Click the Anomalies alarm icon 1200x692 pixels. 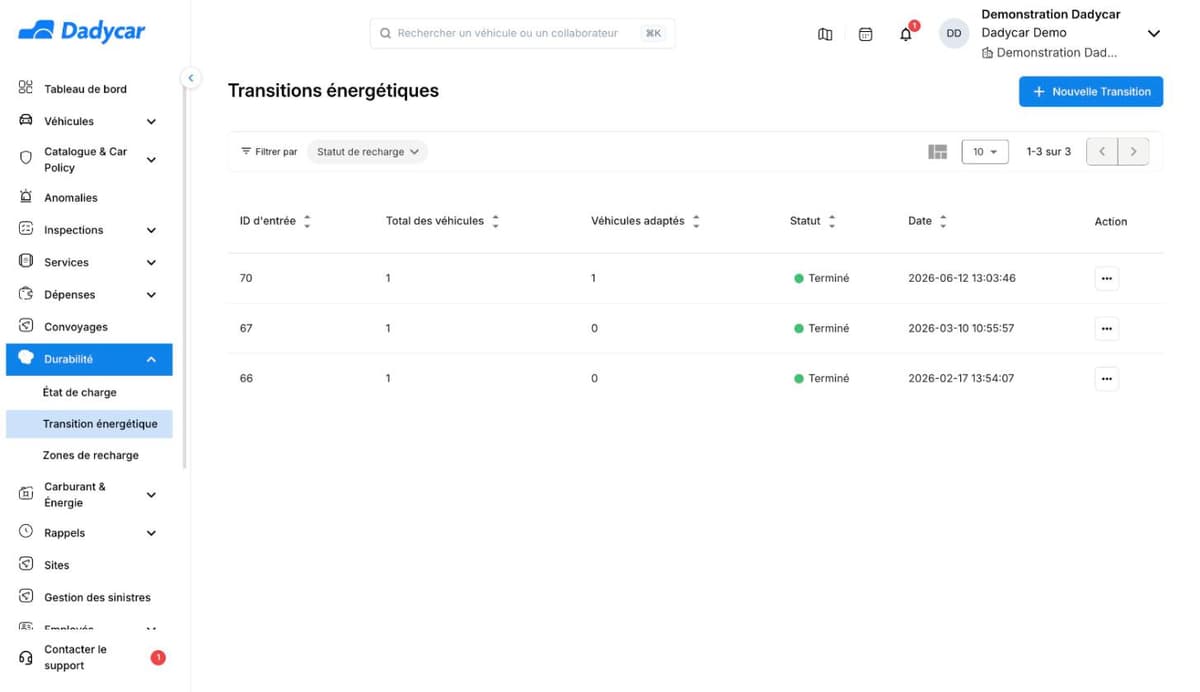[x=26, y=197]
